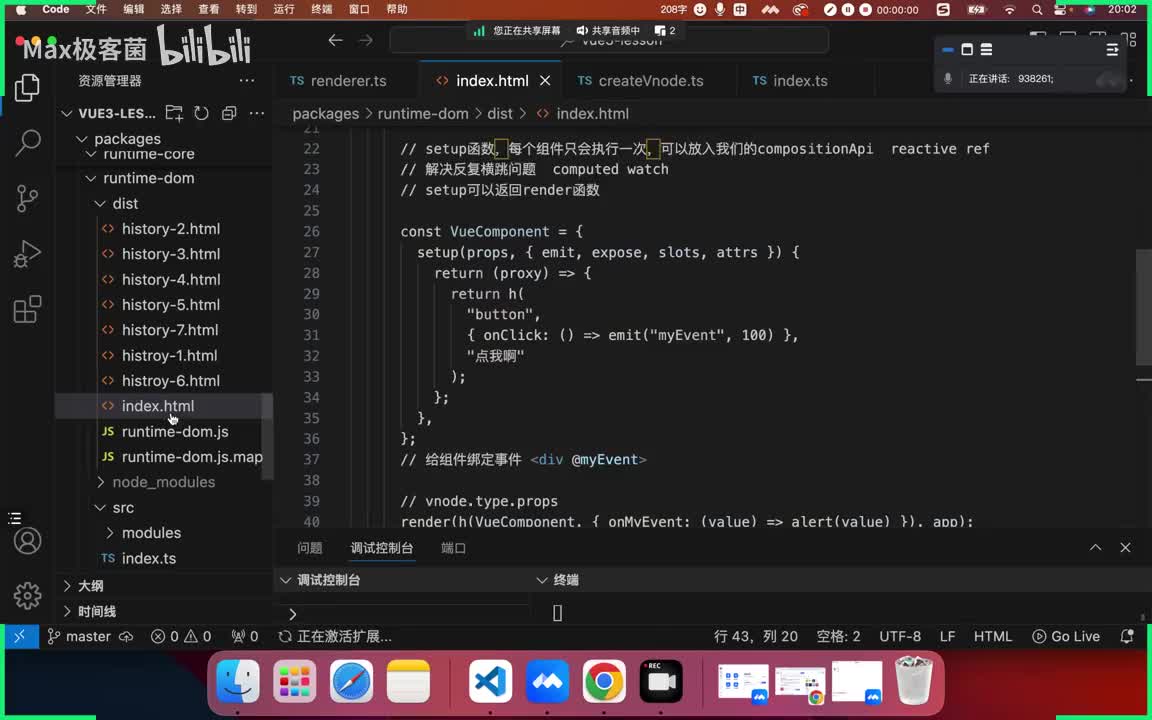The height and width of the screenshot is (720, 1152).
Task: Open Run and Debug view
Action: point(27,253)
